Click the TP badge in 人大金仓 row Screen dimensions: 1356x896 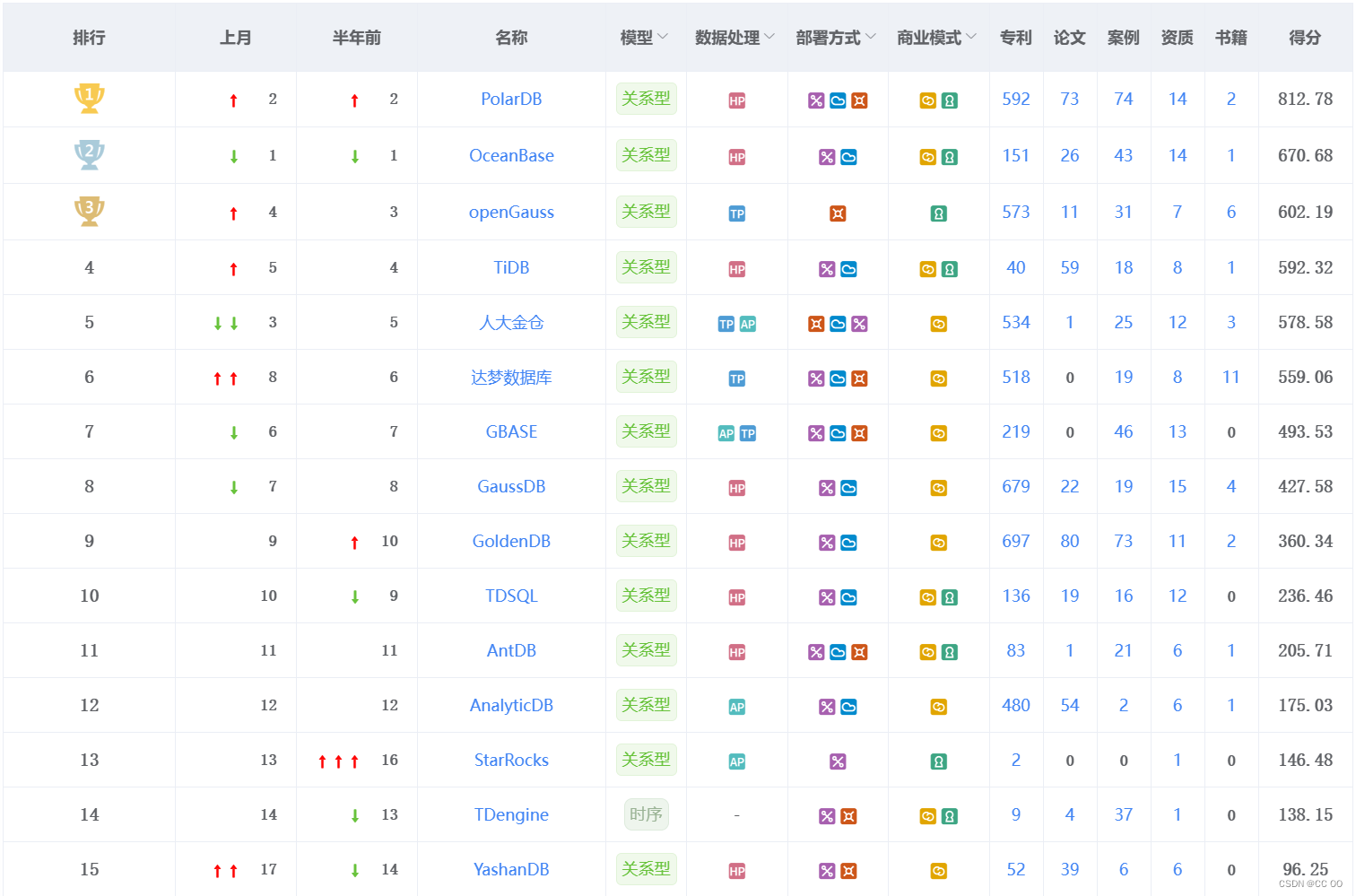coord(726,324)
